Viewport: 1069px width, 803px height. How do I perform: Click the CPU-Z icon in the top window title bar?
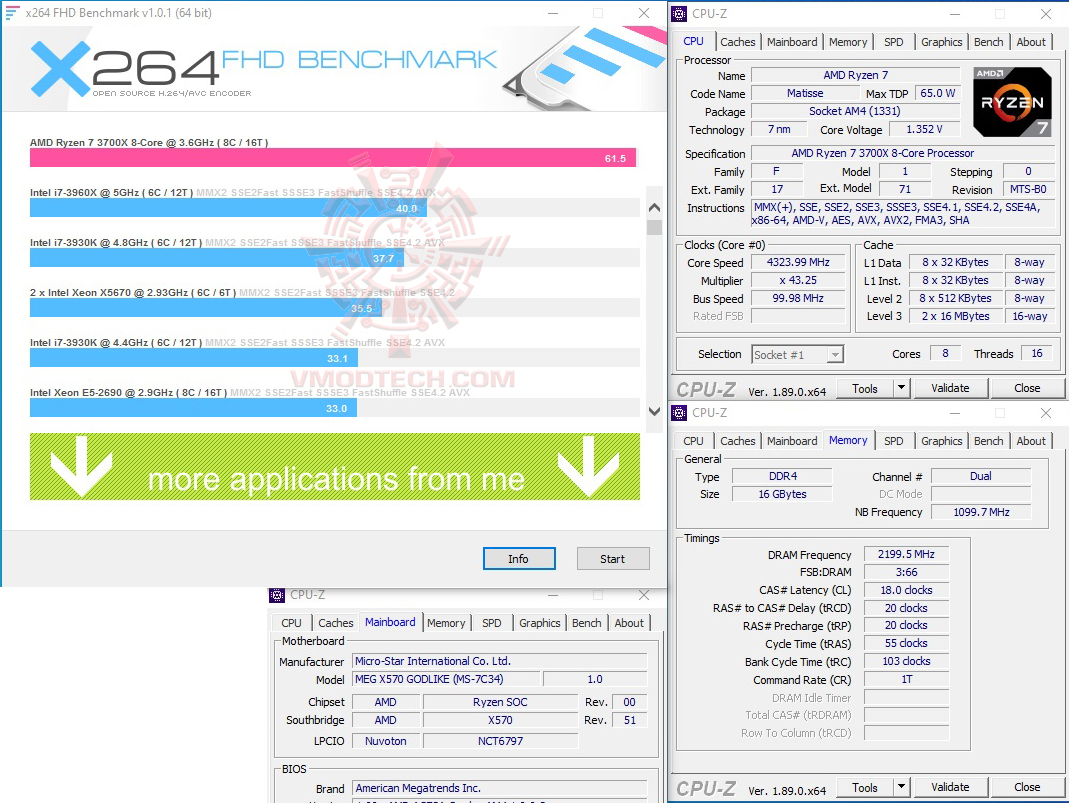(679, 14)
